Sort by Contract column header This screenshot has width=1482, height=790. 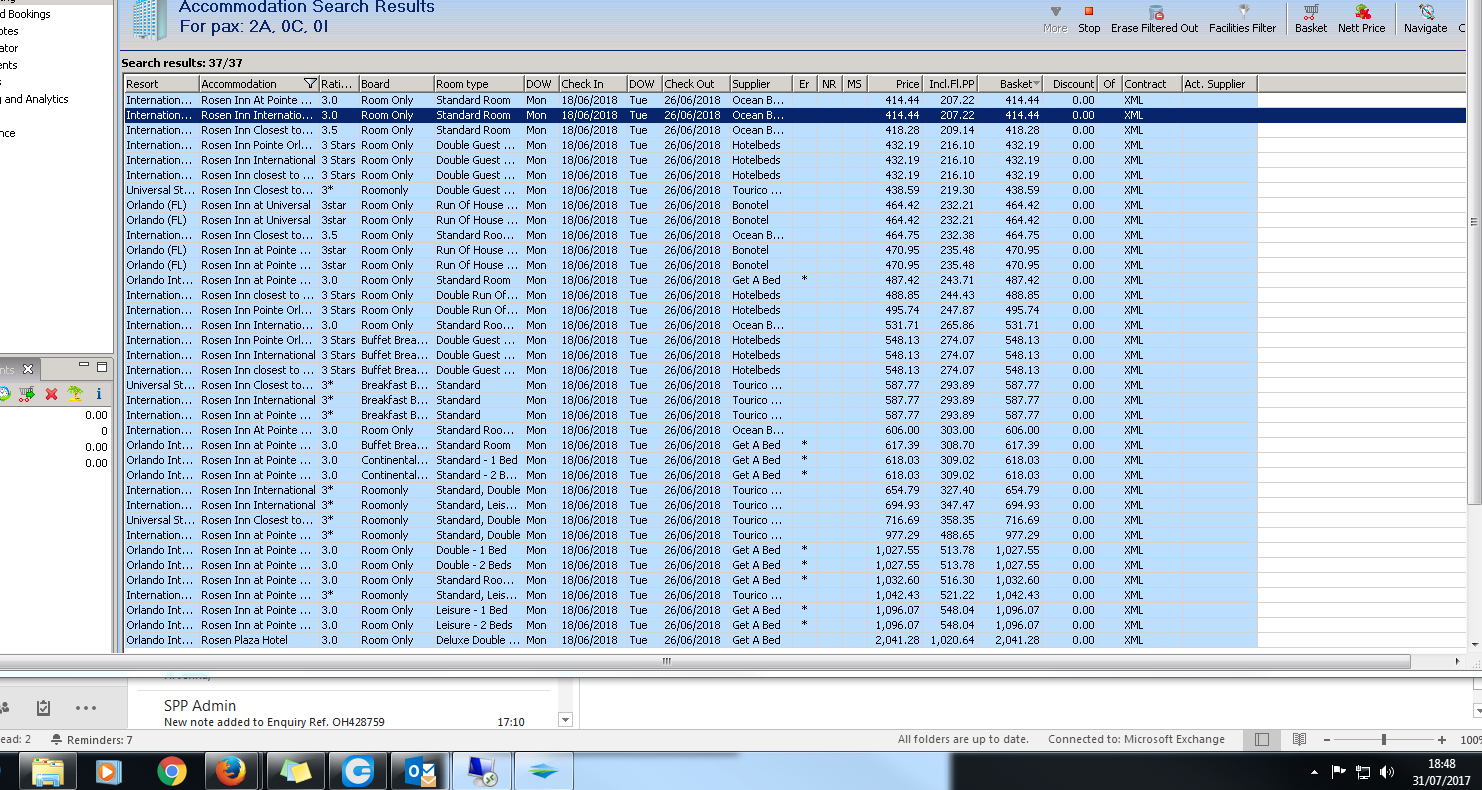click(1151, 84)
